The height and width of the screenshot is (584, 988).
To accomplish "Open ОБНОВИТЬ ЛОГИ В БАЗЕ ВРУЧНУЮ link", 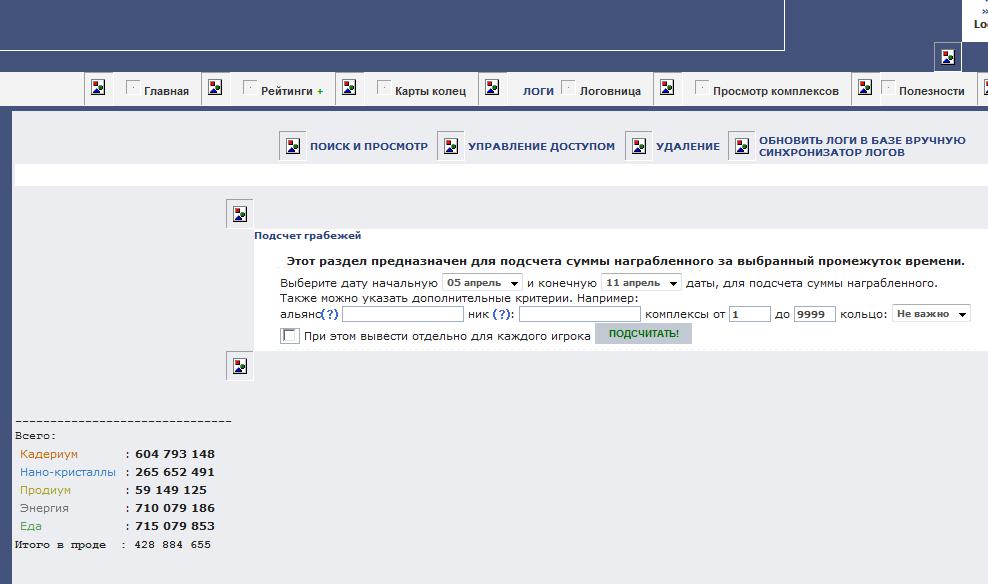I will coord(862,140).
